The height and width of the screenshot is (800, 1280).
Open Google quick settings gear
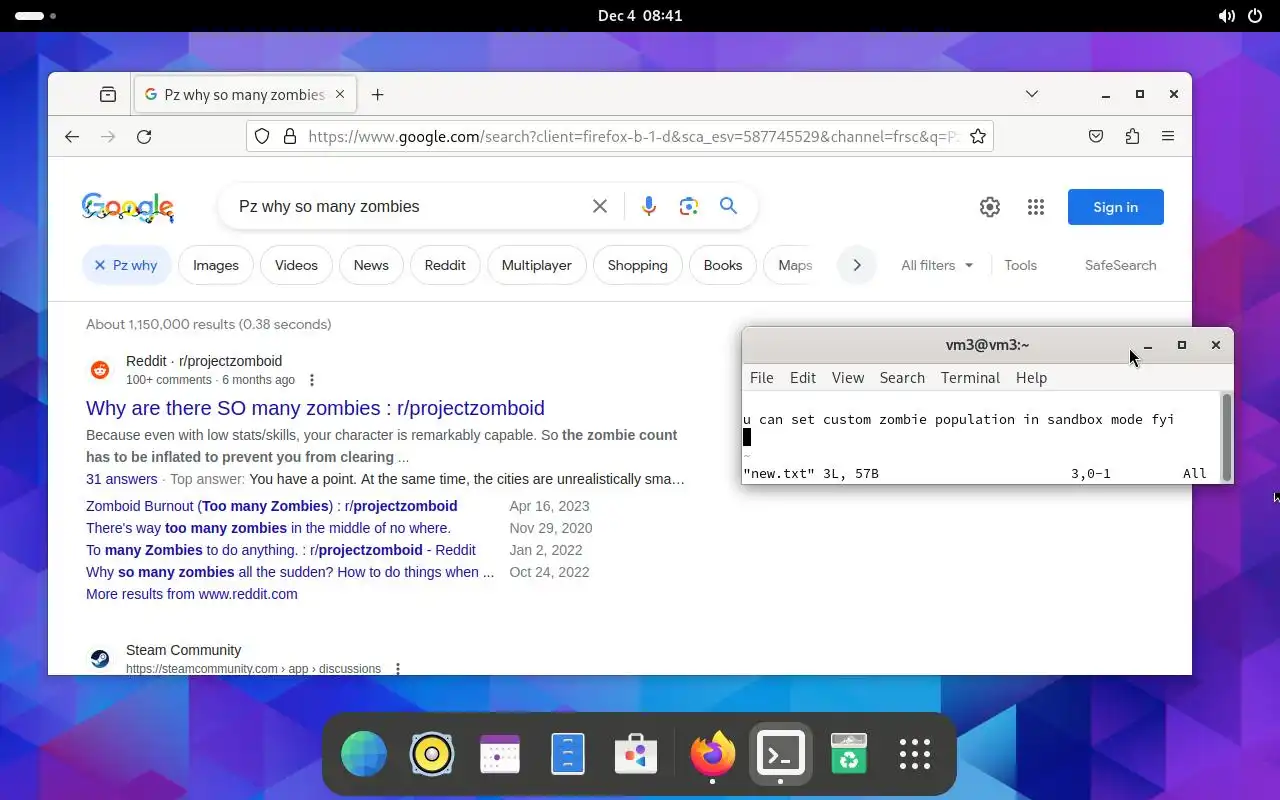pyautogui.click(x=990, y=207)
